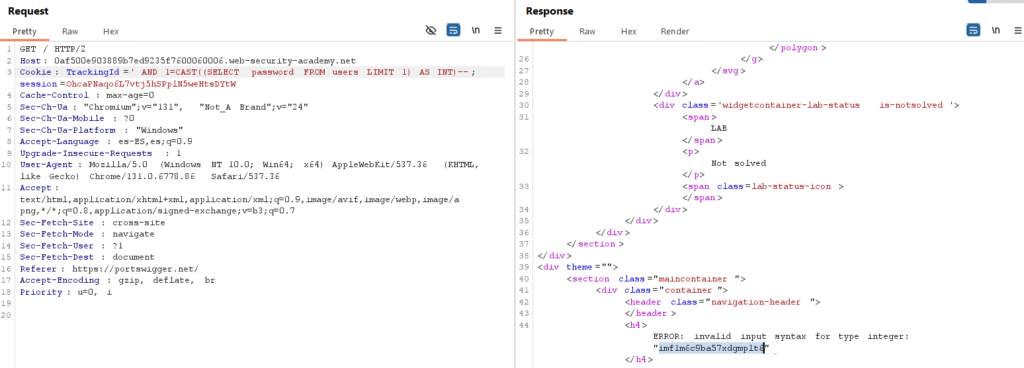Viewport: 1024px width, 368px height.
Task: Toggle the \n newline display in Response panel
Action: tap(996, 30)
